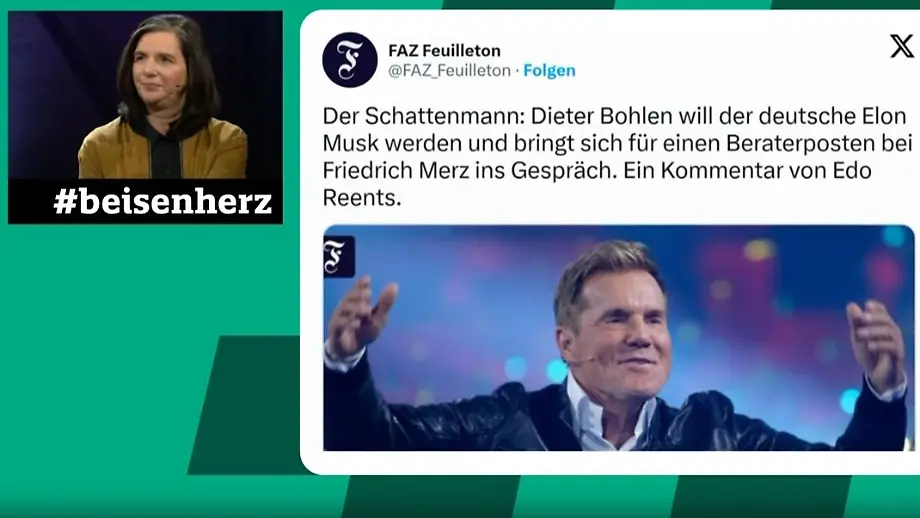
Task: Open the tweet's embedded stage photo
Action: point(618,338)
